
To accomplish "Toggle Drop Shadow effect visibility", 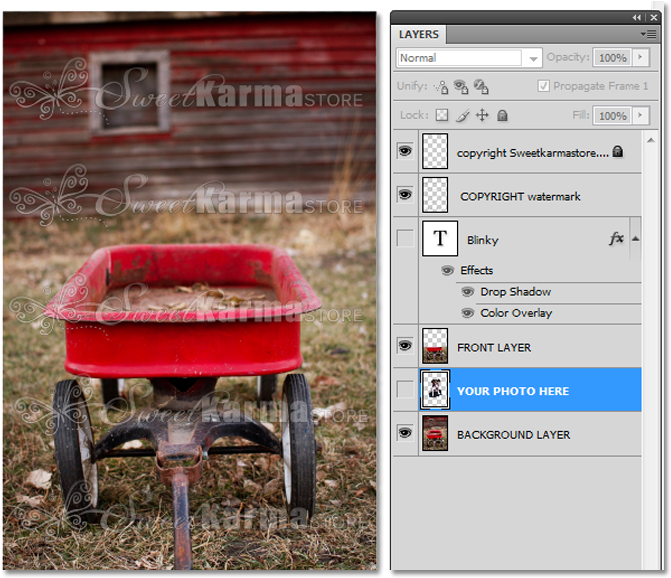I will coord(467,292).
